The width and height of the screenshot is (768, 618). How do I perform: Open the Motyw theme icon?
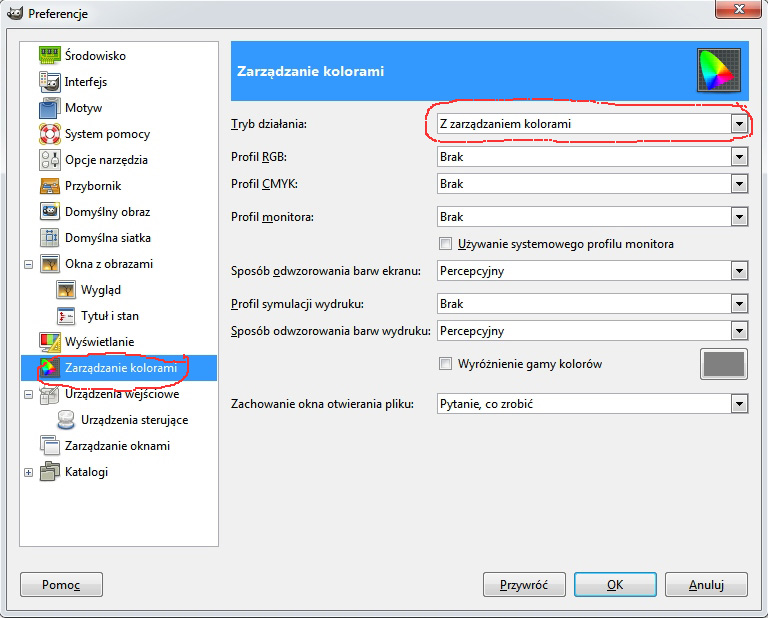point(50,108)
